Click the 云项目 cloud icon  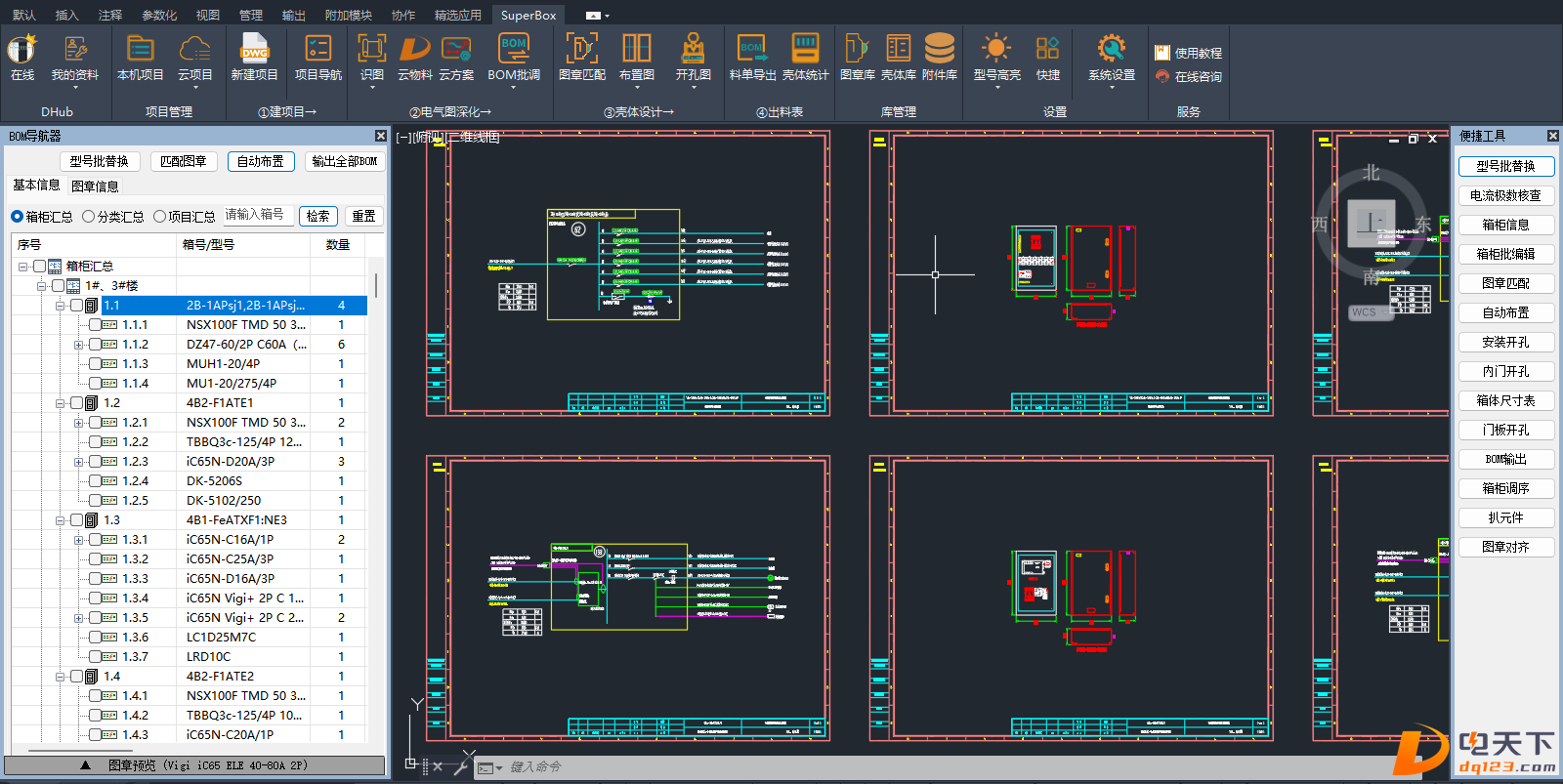point(194,49)
